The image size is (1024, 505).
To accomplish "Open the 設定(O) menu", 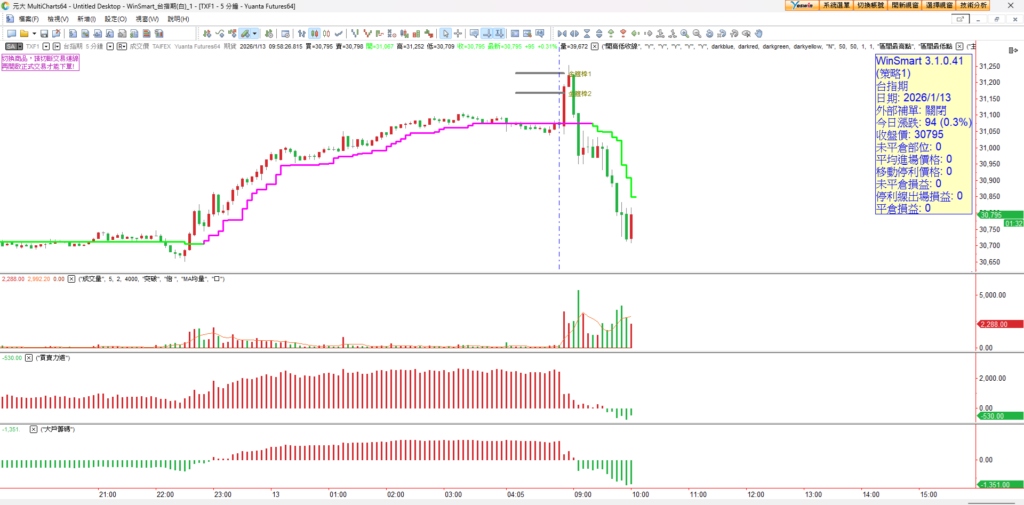I will (x=116, y=19).
